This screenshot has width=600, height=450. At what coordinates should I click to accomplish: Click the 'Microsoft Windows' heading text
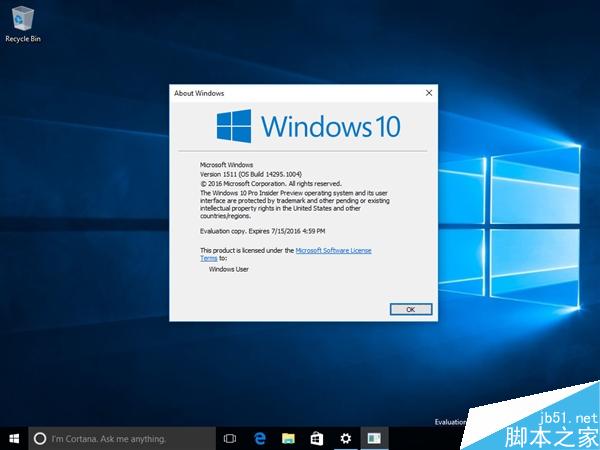coord(227,165)
